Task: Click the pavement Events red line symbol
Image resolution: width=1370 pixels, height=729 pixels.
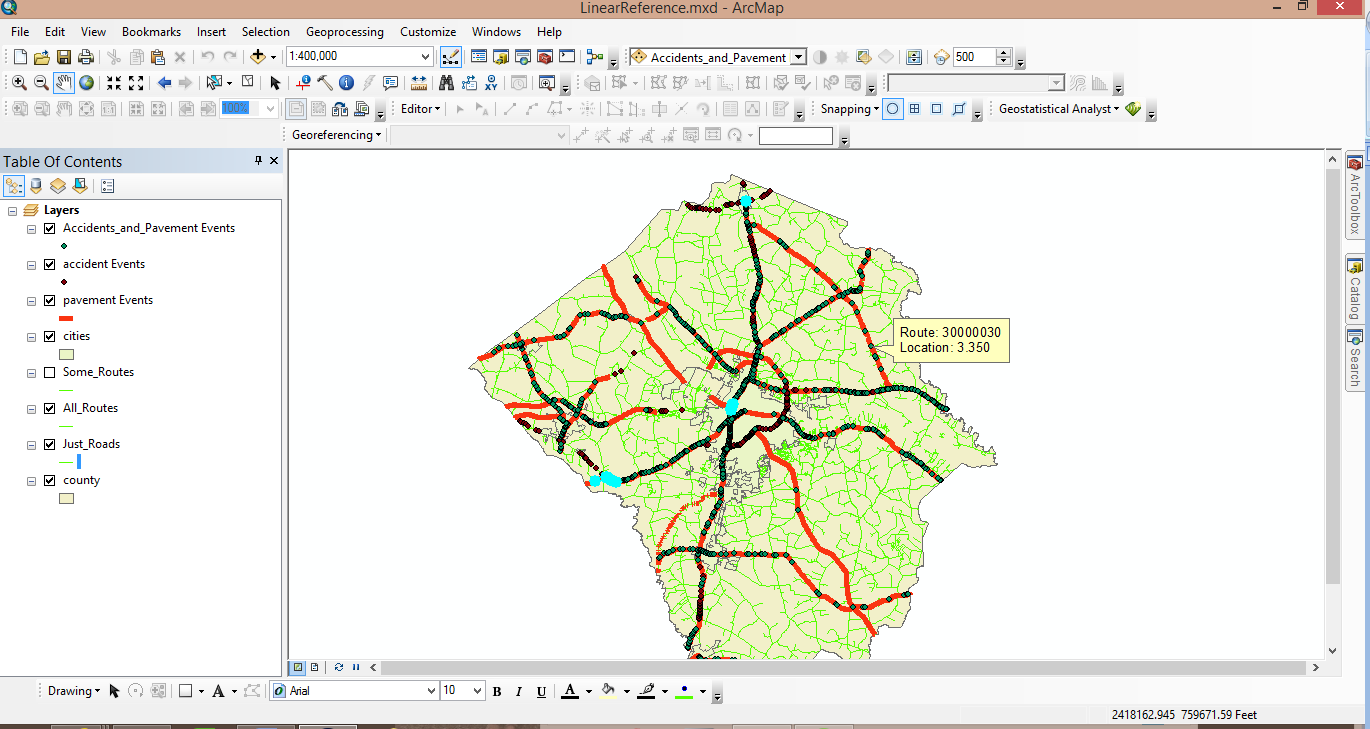Action: pyautogui.click(x=66, y=318)
